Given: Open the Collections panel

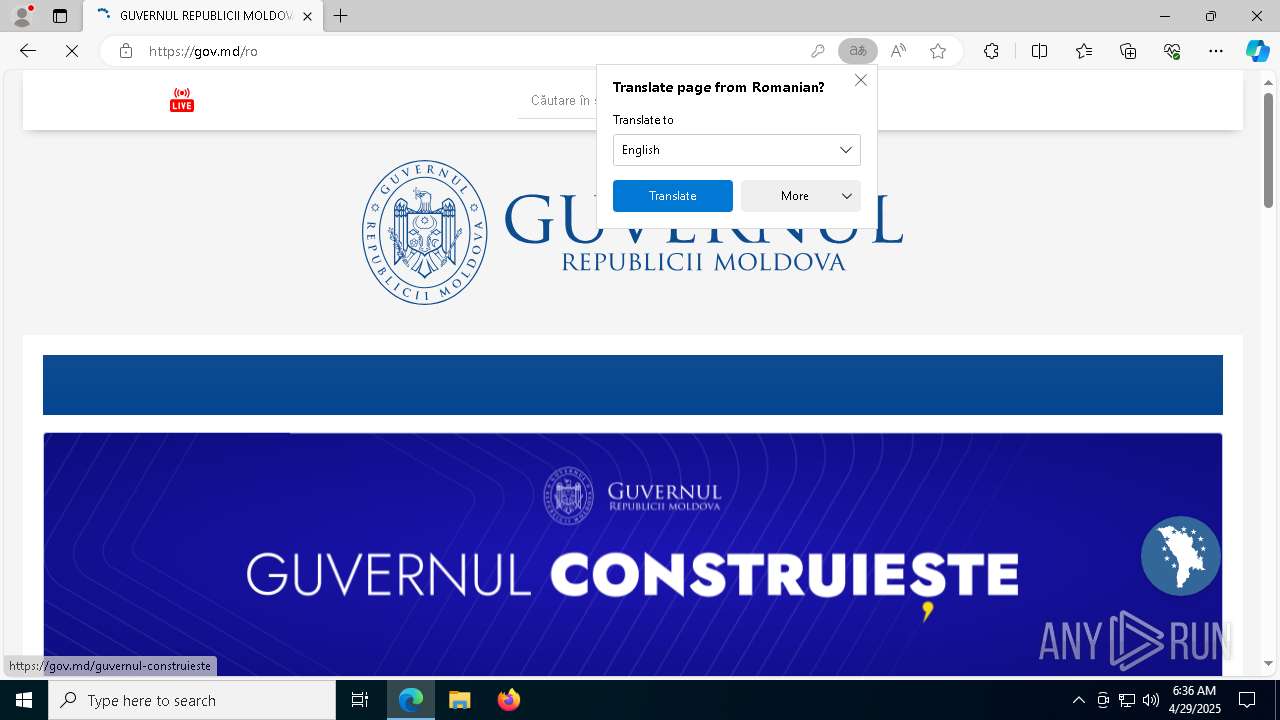Looking at the screenshot, I should 1128,51.
